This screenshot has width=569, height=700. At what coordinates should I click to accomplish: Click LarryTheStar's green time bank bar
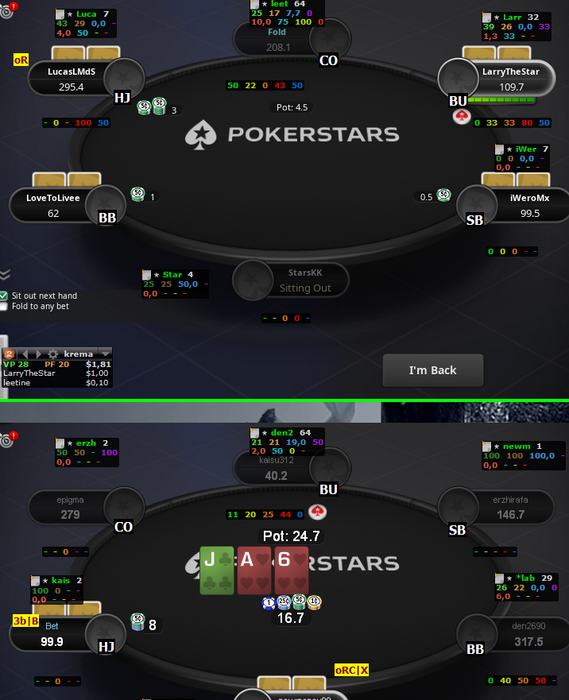pos(501,100)
